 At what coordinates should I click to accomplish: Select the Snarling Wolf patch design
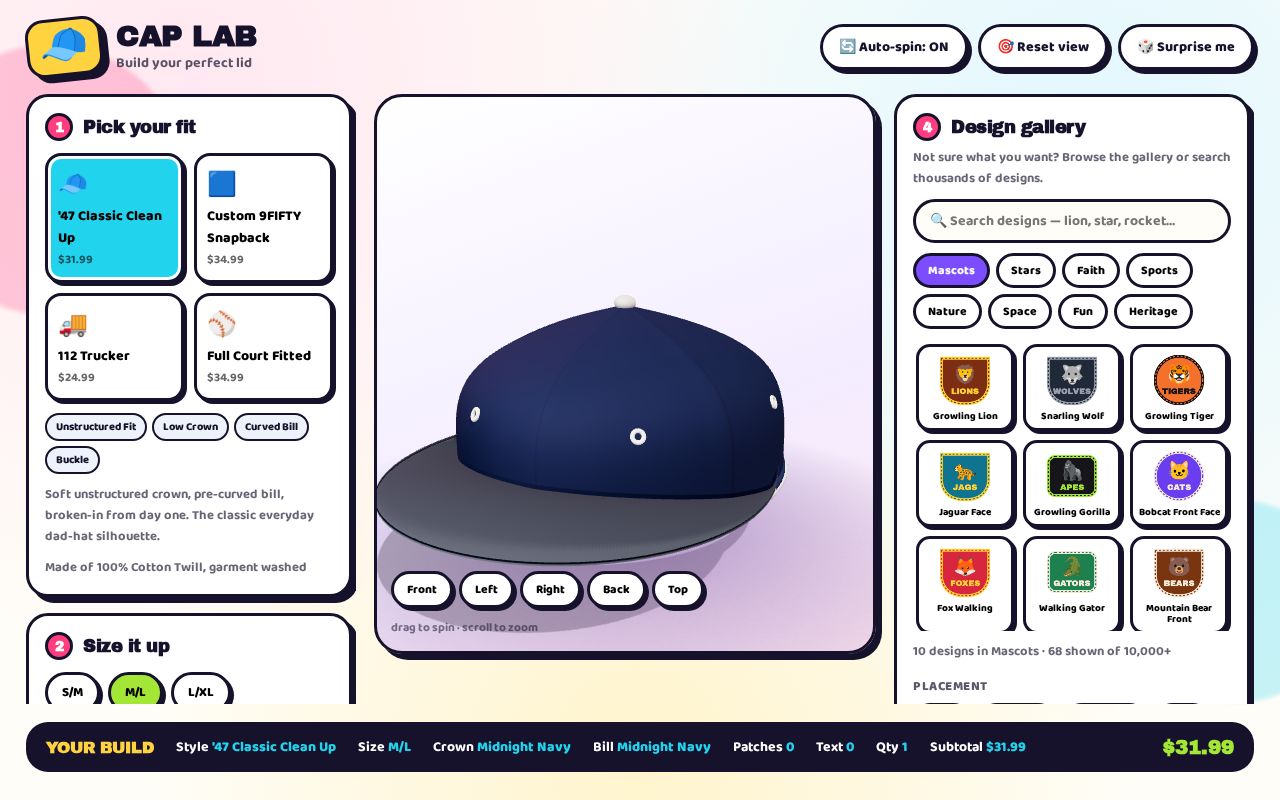coord(1072,388)
